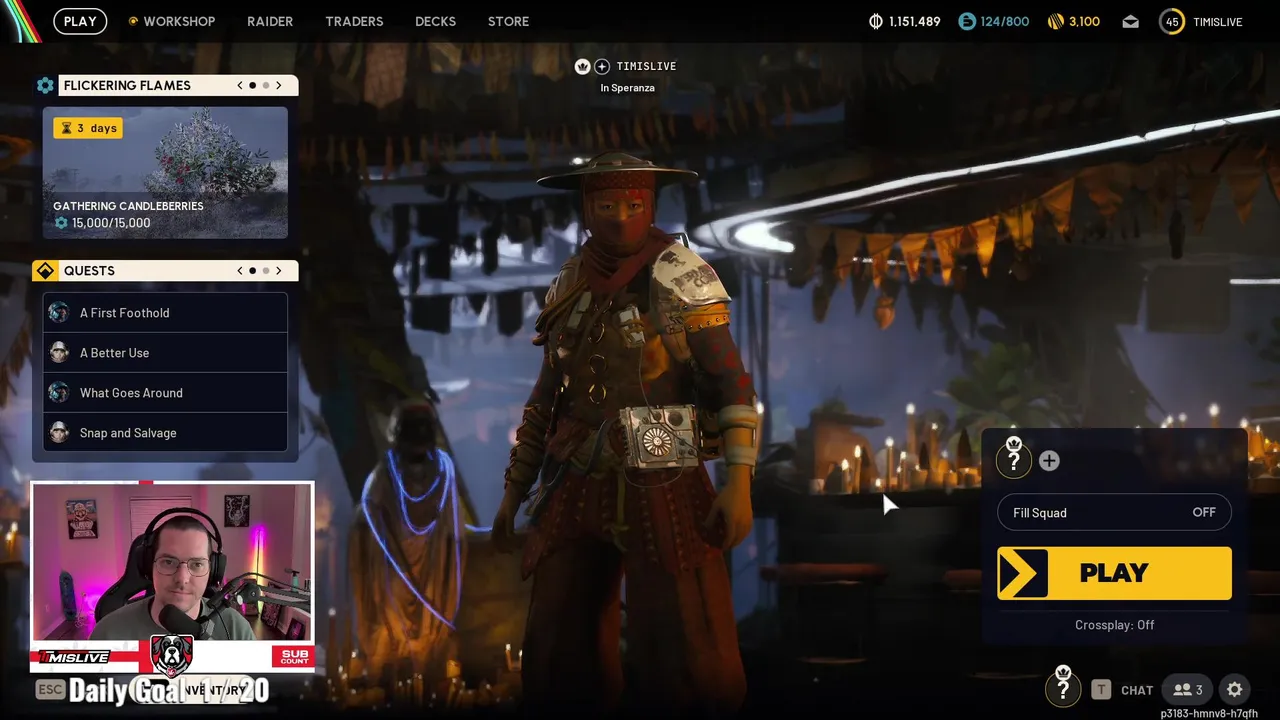The height and width of the screenshot is (720, 1280).
Task: Go to next Flickering Flames page arrow
Action: [279, 85]
